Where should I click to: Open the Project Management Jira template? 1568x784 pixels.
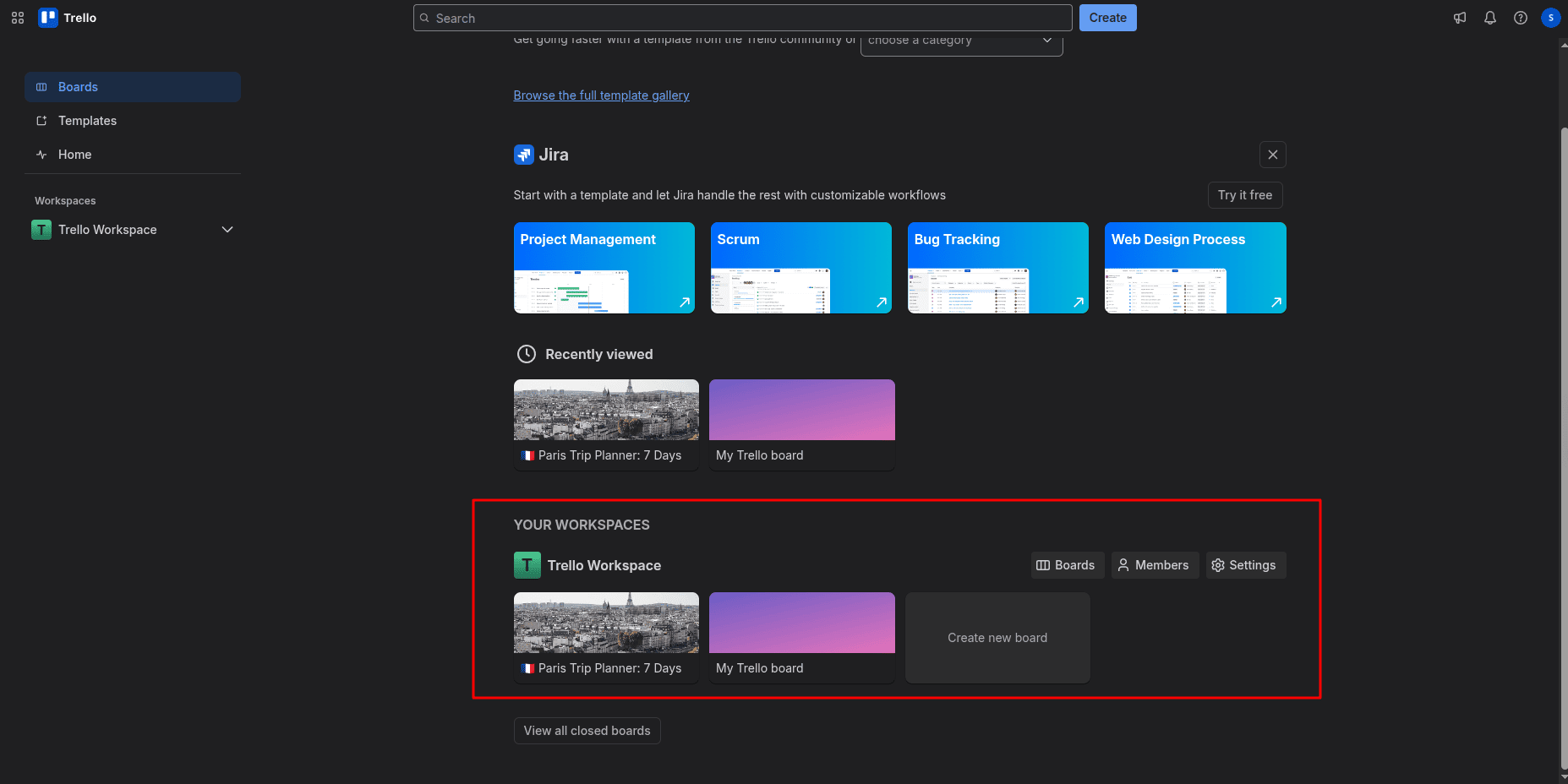[604, 268]
